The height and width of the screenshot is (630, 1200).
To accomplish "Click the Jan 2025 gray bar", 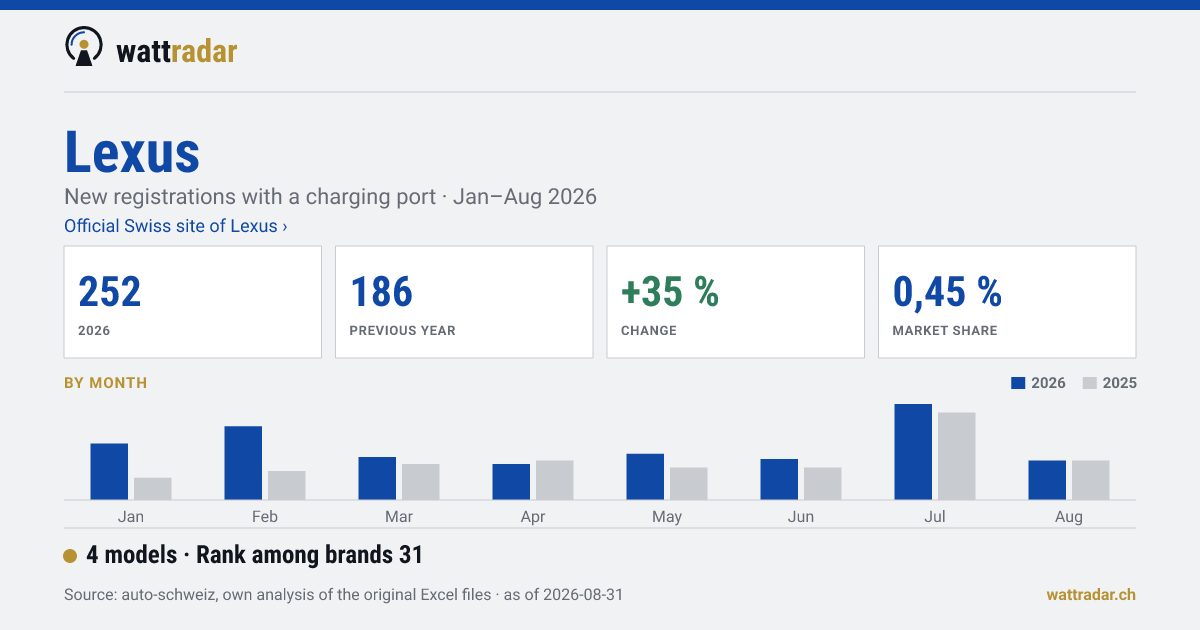I will click(x=153, y=488).
